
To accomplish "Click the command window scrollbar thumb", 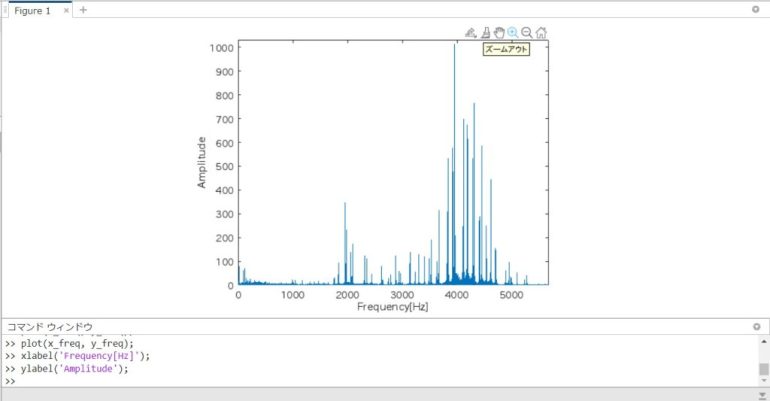I will tap(764, 369).
